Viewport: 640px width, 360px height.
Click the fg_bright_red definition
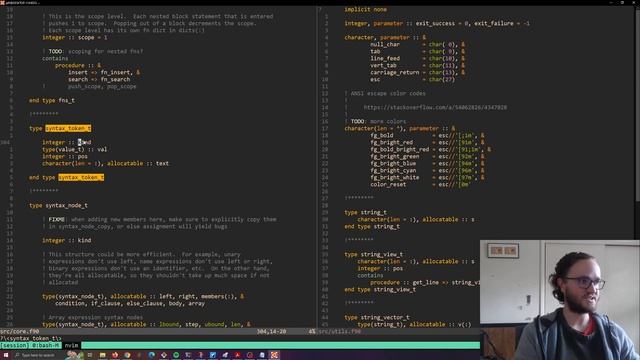[427, 142]
